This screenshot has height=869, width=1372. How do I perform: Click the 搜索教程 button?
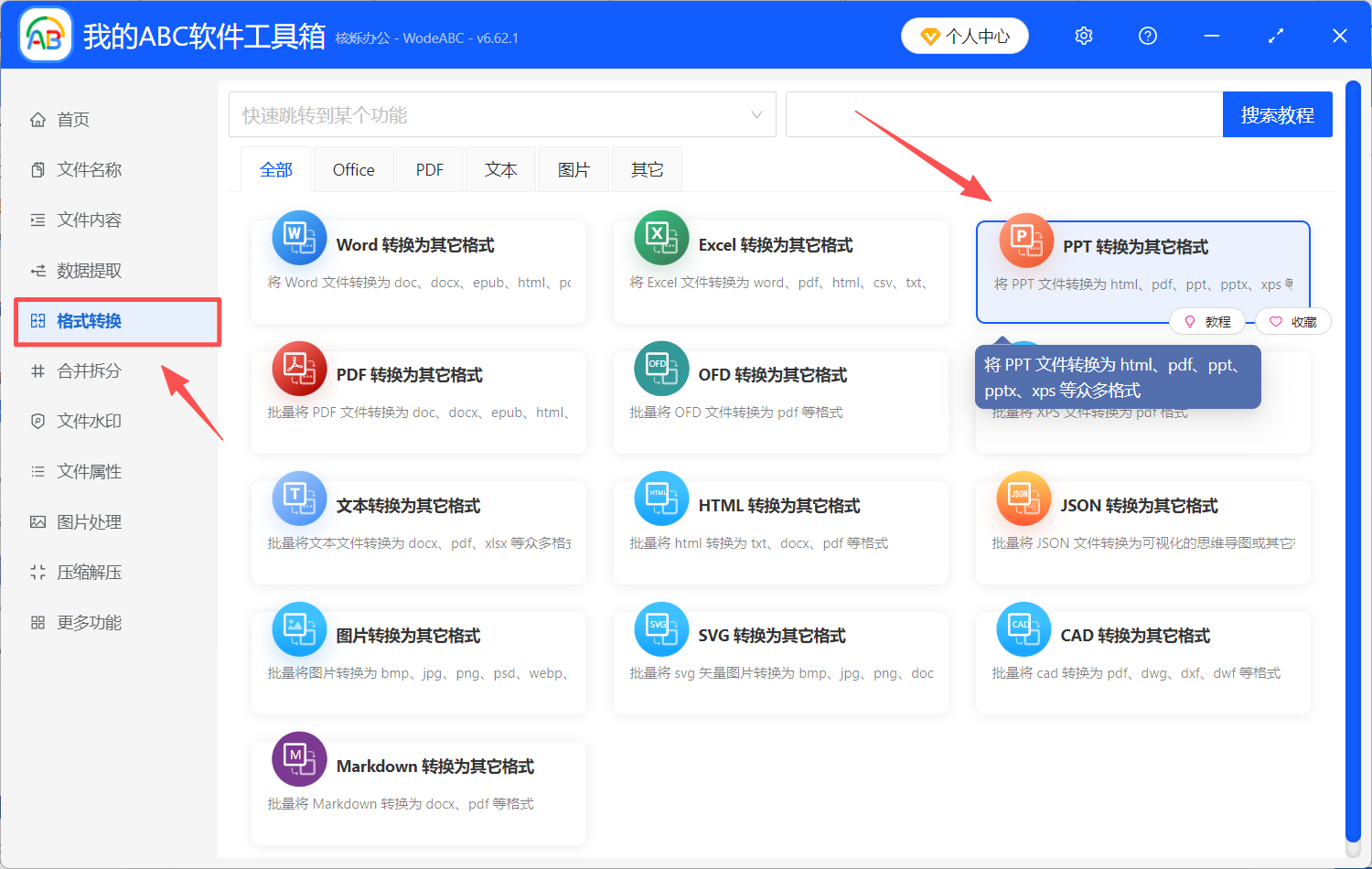click(1278, 113)
